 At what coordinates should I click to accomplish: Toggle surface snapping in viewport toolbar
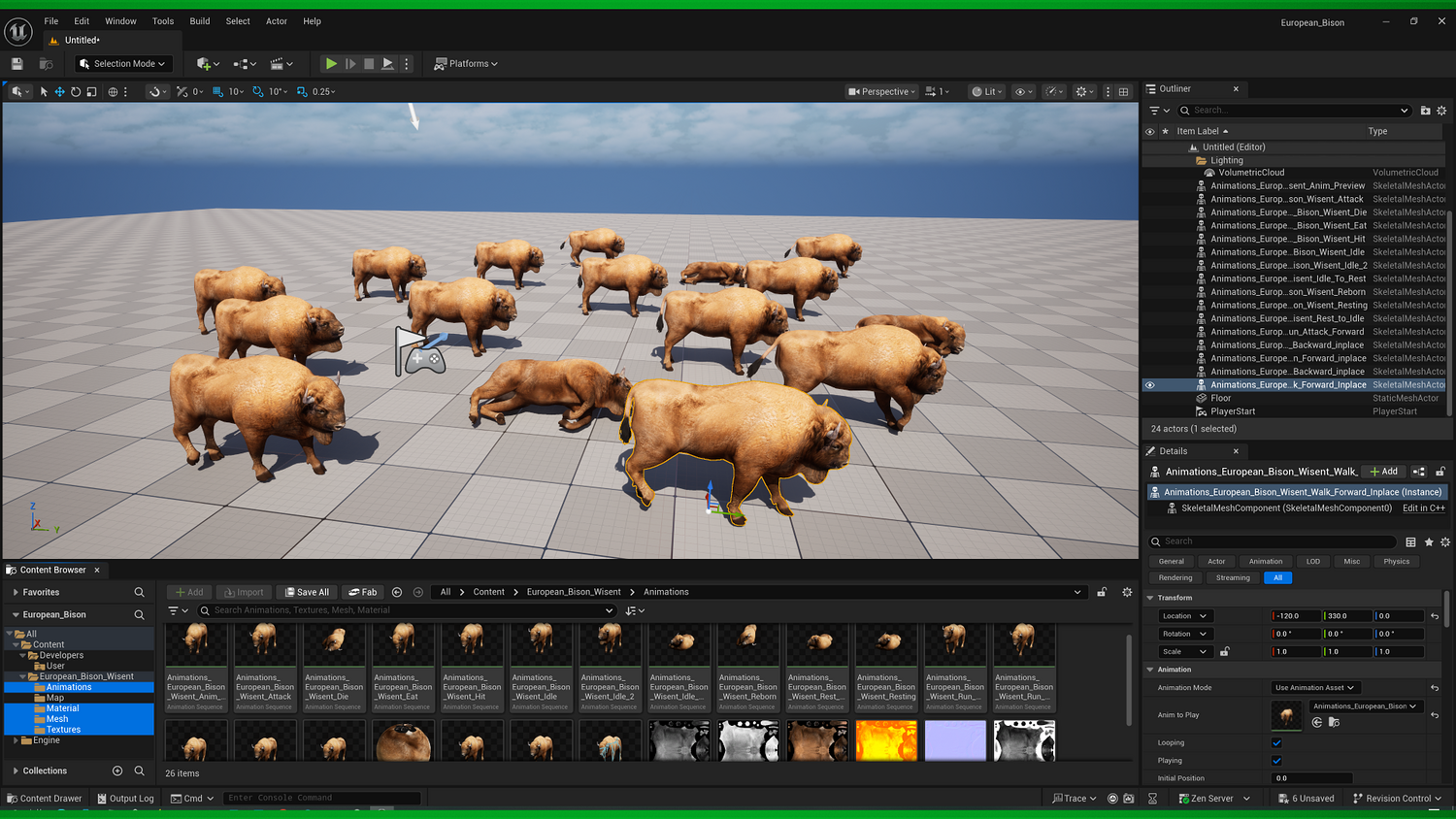pos(156,92)
